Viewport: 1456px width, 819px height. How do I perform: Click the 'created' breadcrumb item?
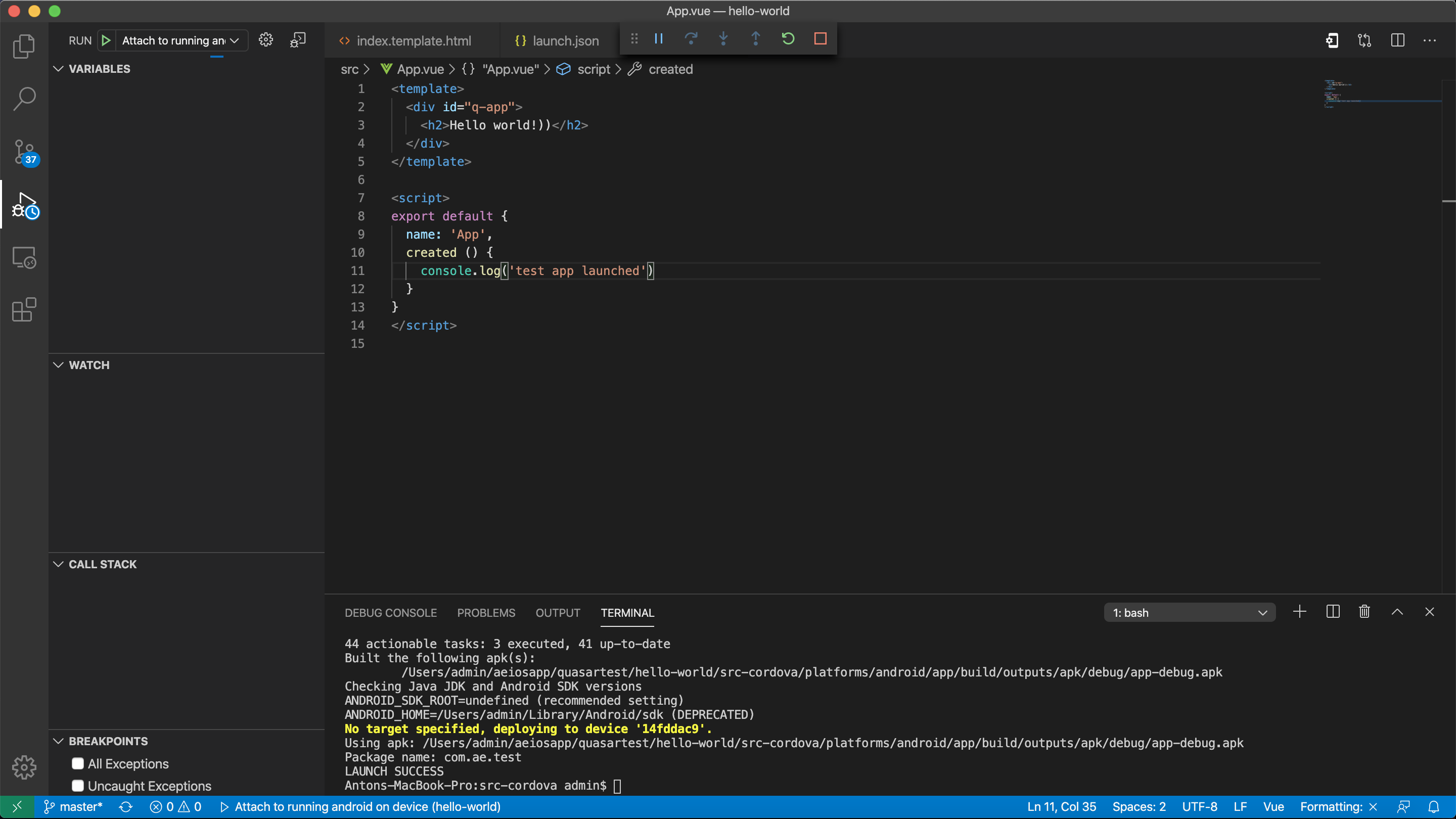(670, 69)
